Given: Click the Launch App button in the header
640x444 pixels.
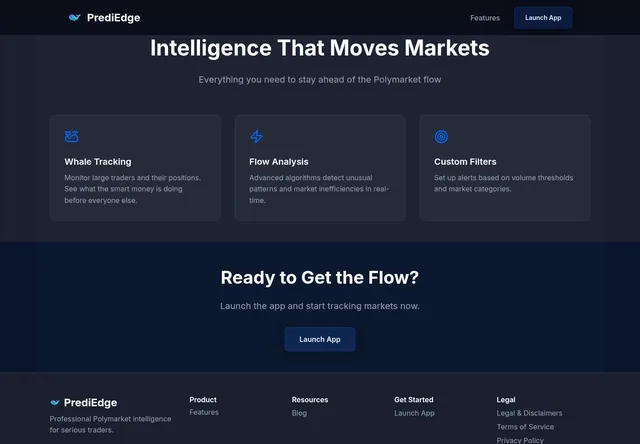Looking at the screenshot, I should [543, 18].
